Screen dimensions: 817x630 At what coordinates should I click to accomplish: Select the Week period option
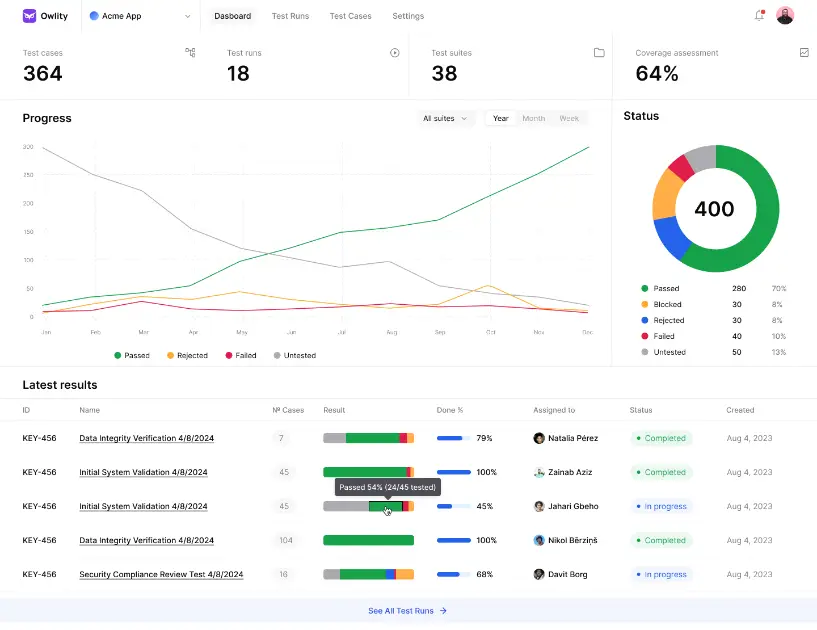pos(568,117)
